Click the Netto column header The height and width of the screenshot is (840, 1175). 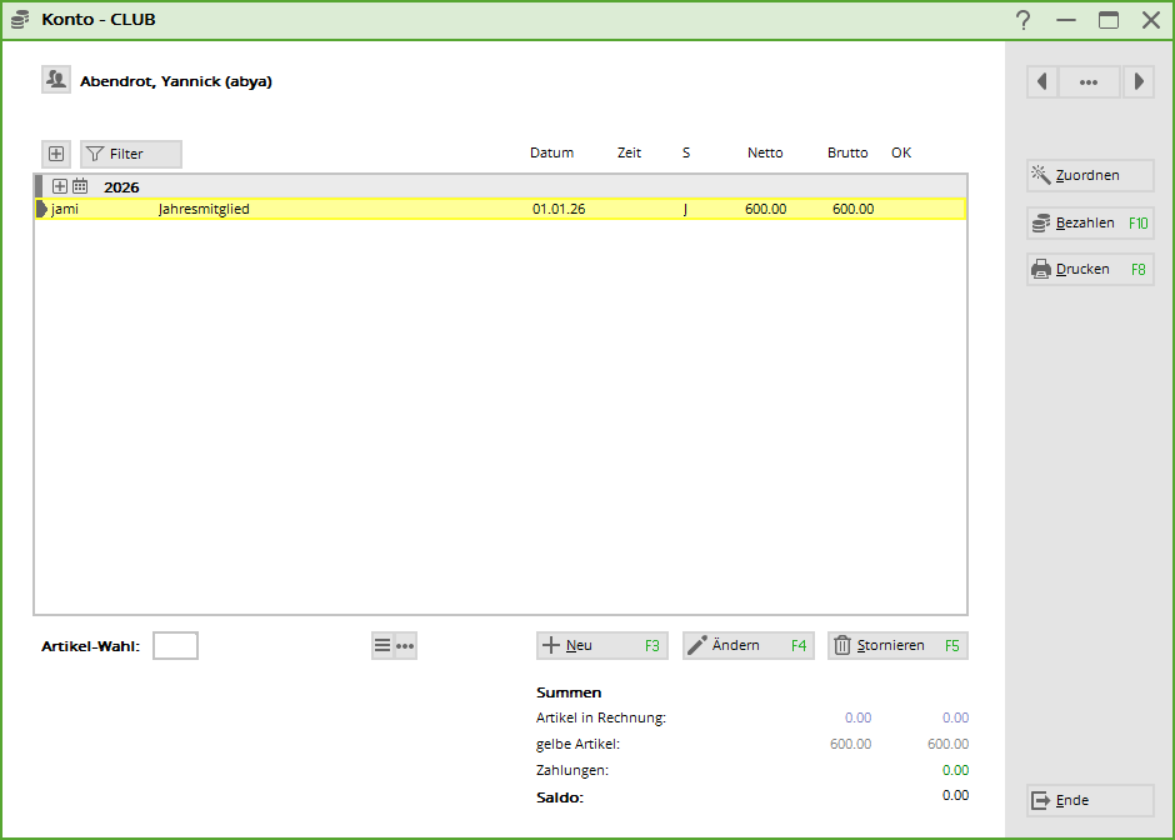pyautogui.click(x=764, y=153)
